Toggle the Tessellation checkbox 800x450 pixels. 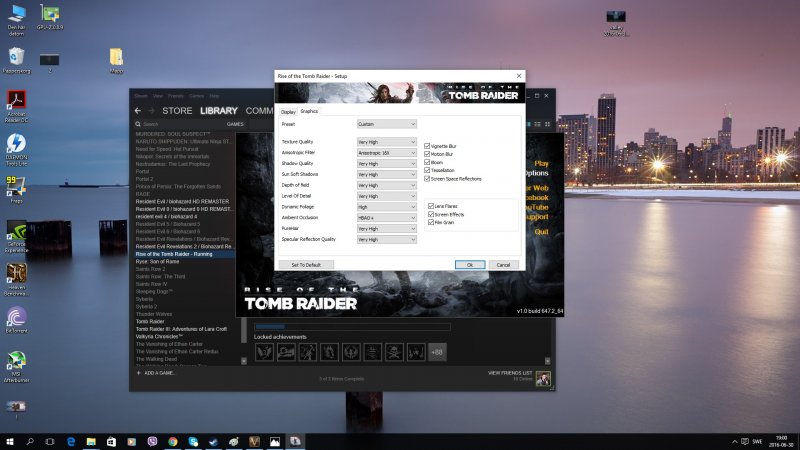tap(427, 170)
